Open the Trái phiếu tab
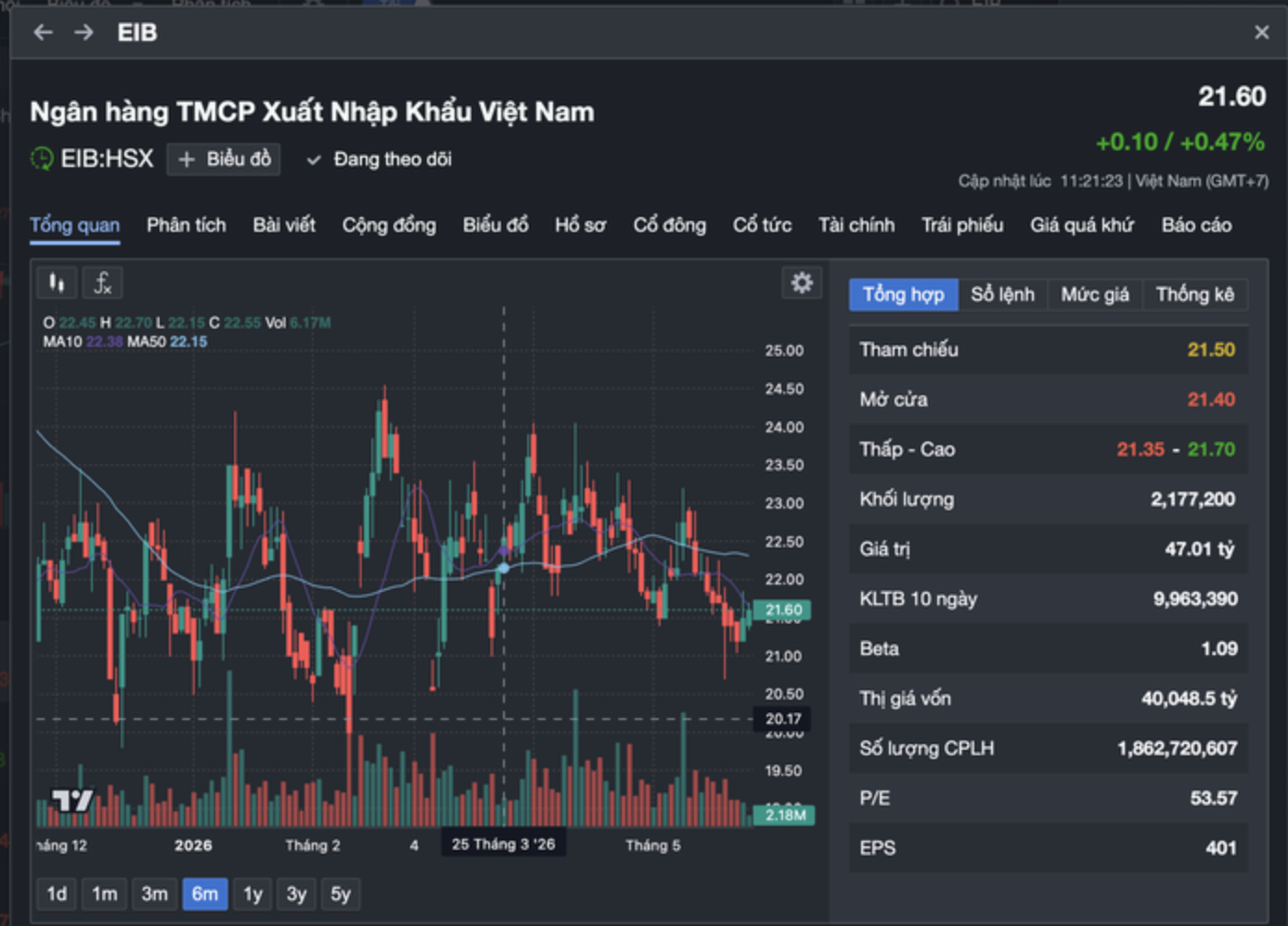 click(x=962, y=225)
